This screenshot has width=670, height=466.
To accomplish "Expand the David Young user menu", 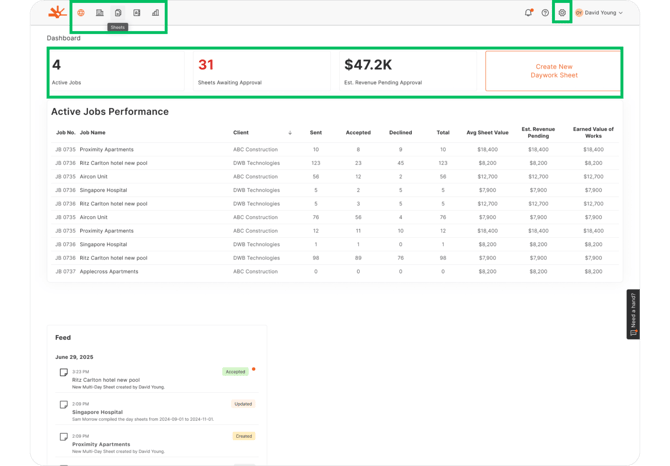I will click(x=599, y=13).
